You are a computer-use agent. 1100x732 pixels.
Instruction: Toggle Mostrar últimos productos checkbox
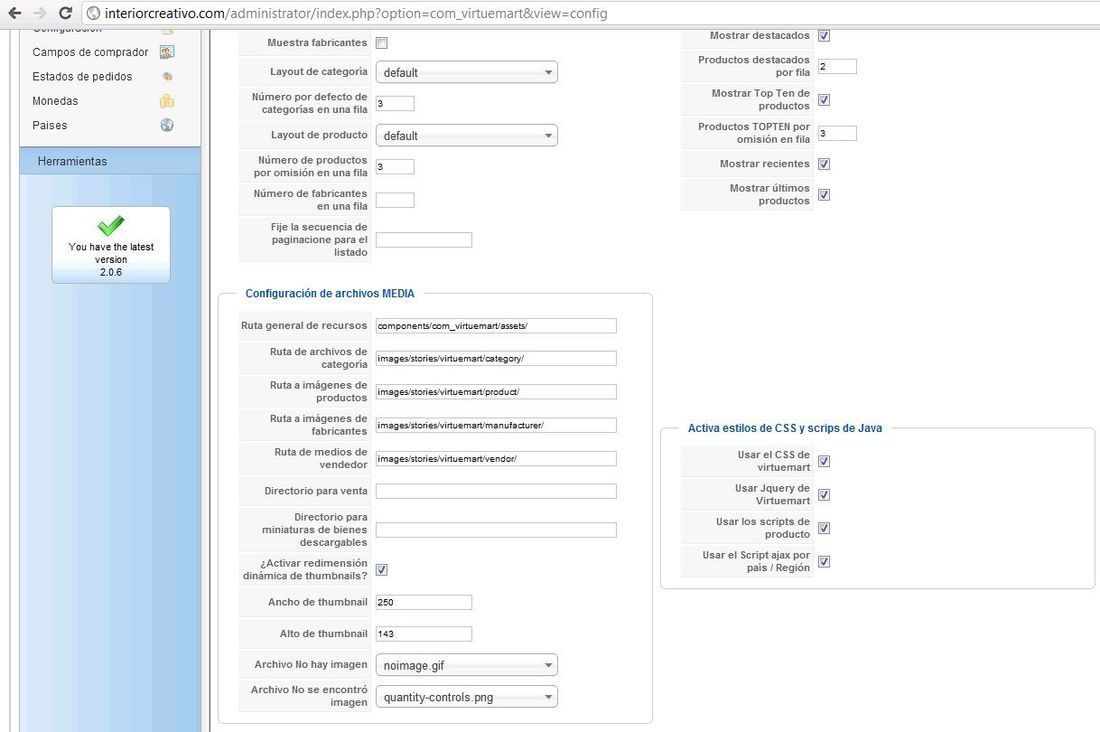coord(824,194)
